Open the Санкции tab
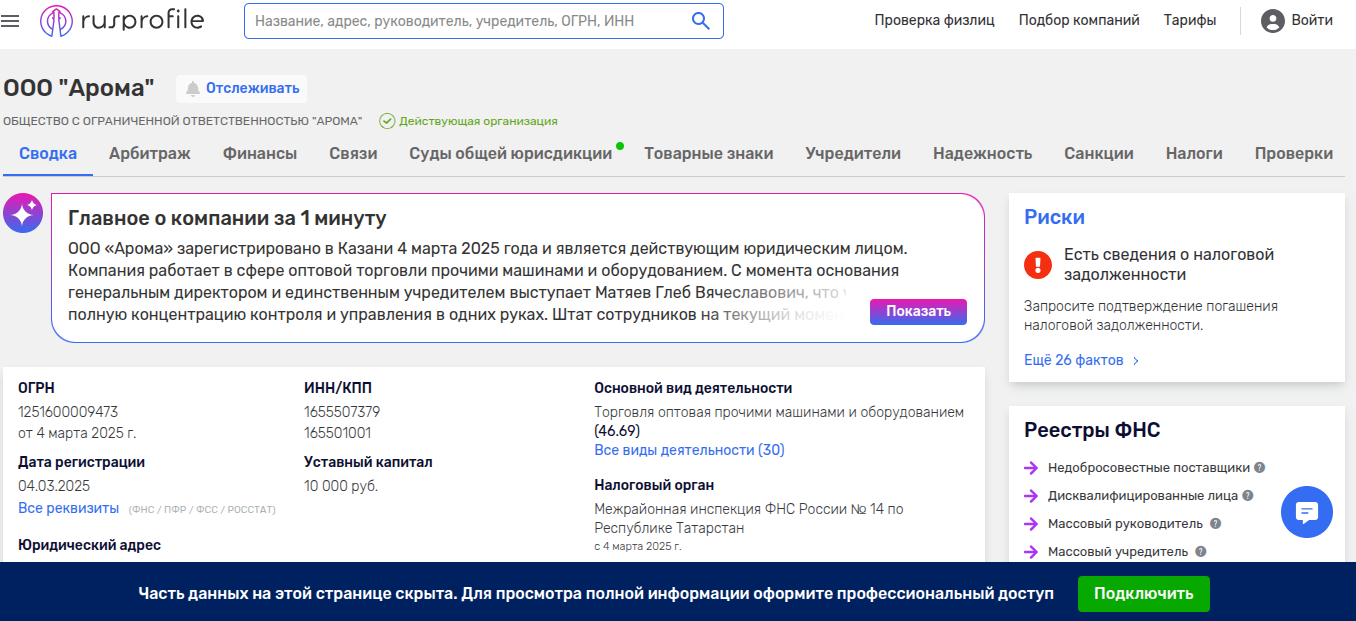Image resolution: width=1356 pixels, height=621 pixels. (1099, 153)
